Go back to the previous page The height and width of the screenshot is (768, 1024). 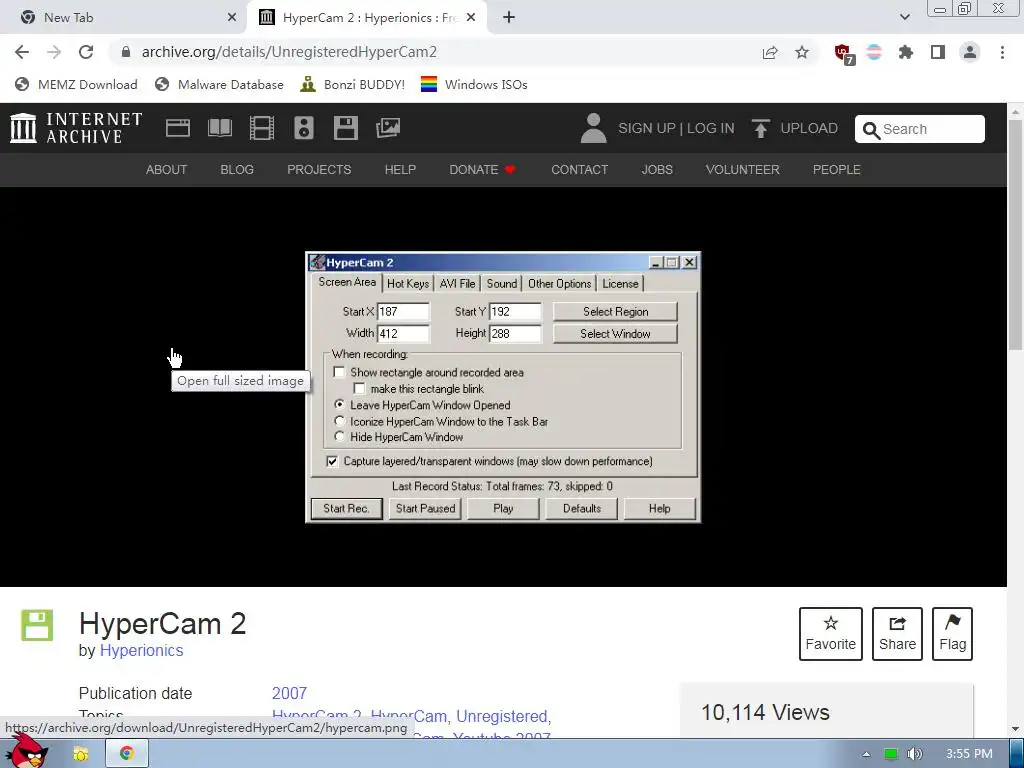22,52
